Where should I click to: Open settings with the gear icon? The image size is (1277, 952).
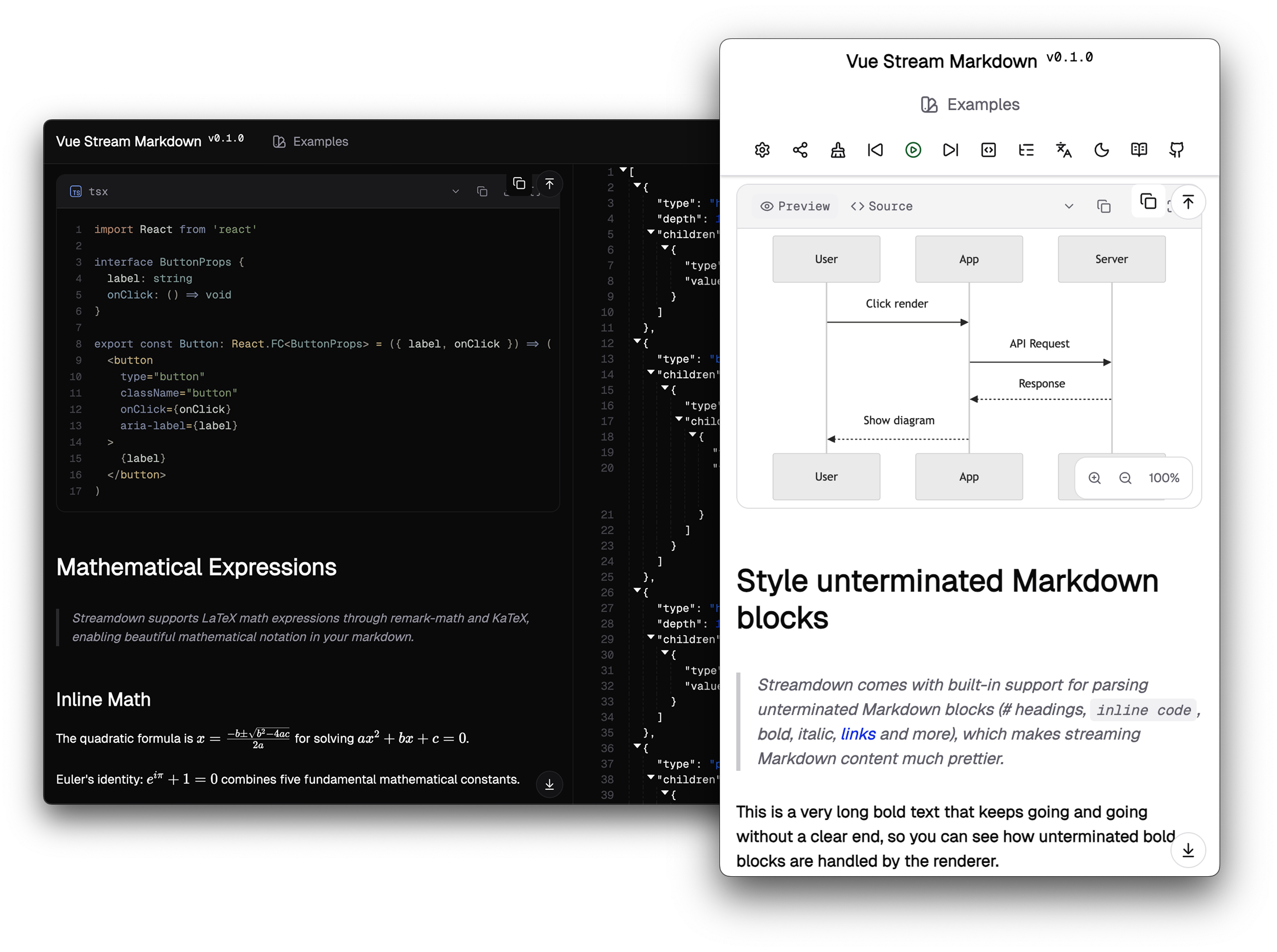point(762,150)
